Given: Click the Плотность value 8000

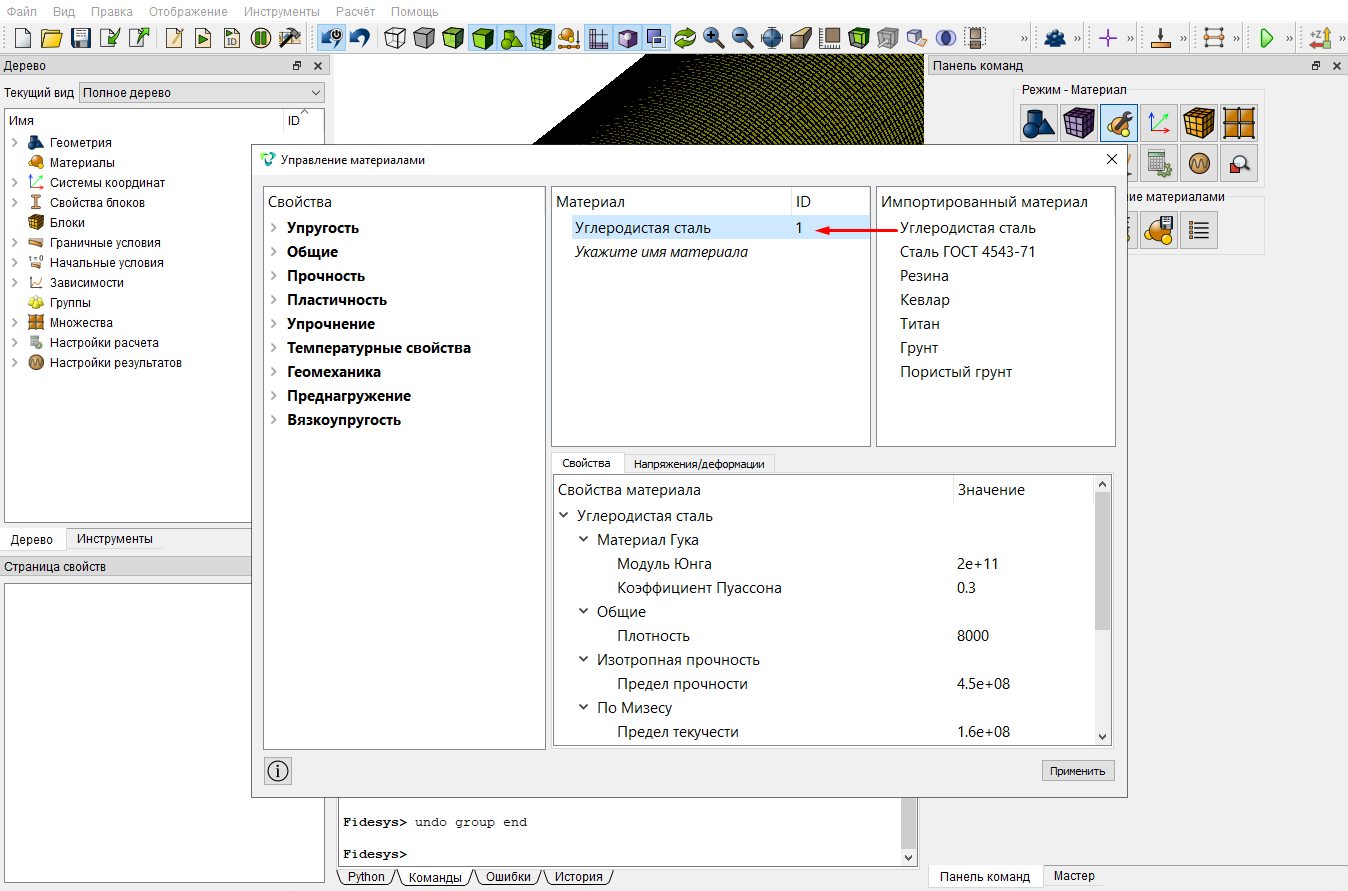Looking at the screenshot, I should 973,636.
